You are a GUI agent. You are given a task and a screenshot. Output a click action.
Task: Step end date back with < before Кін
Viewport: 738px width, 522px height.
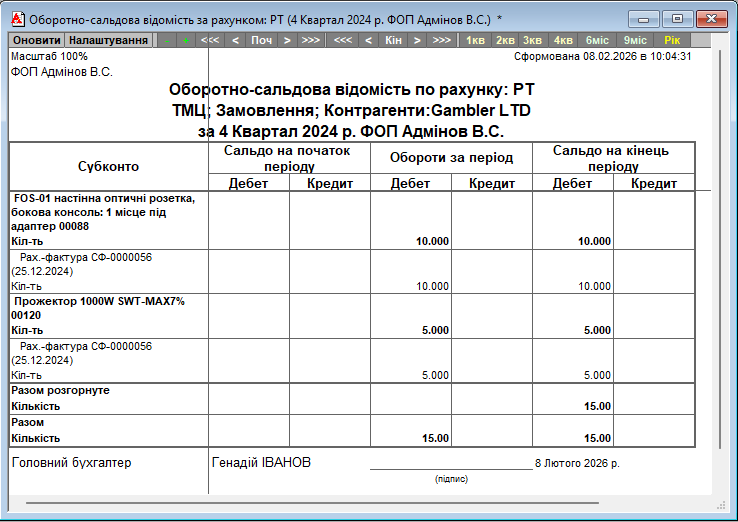368,40
